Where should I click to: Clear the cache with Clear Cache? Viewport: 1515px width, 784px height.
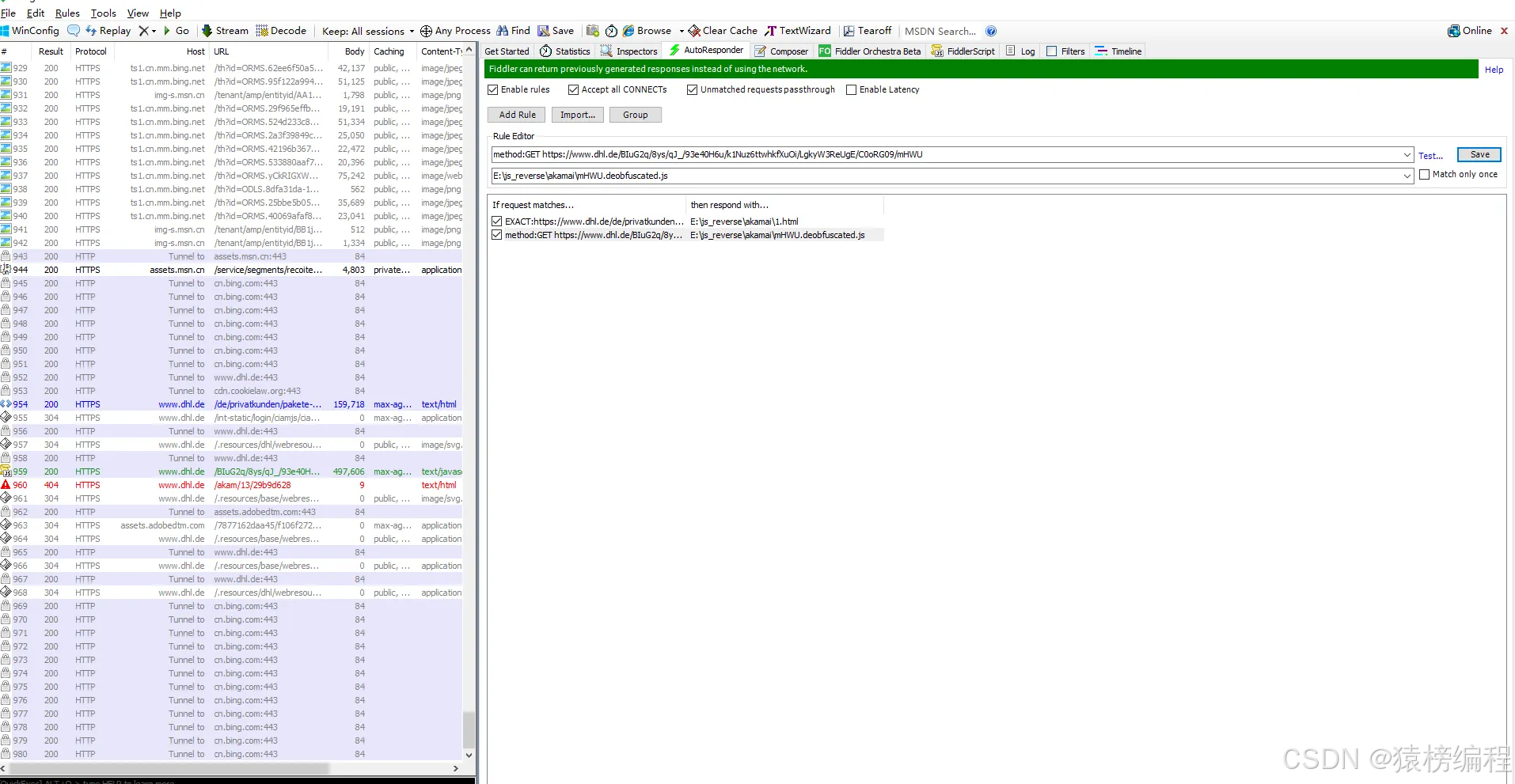pyautogui.click(x=723, y=31)
